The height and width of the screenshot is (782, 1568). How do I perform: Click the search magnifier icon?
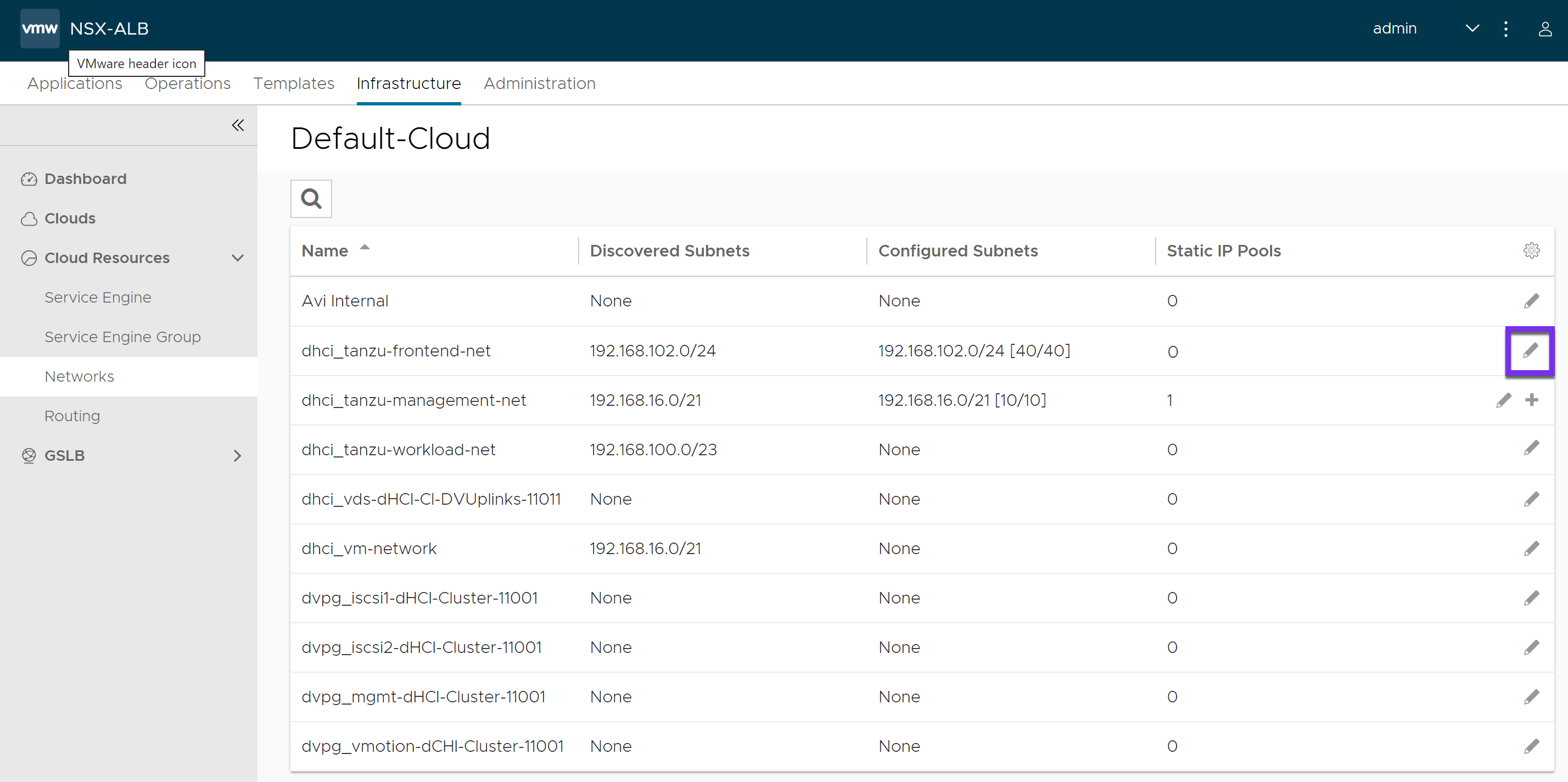(x=311, y=199)
